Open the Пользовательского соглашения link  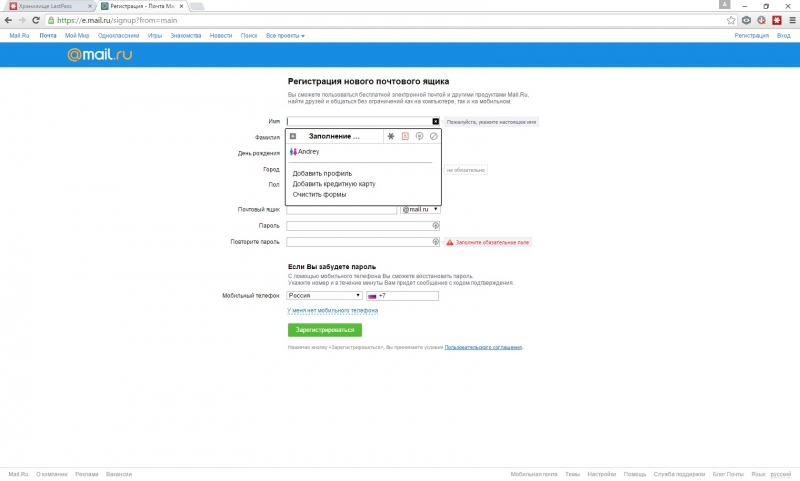tap(483, 347)
